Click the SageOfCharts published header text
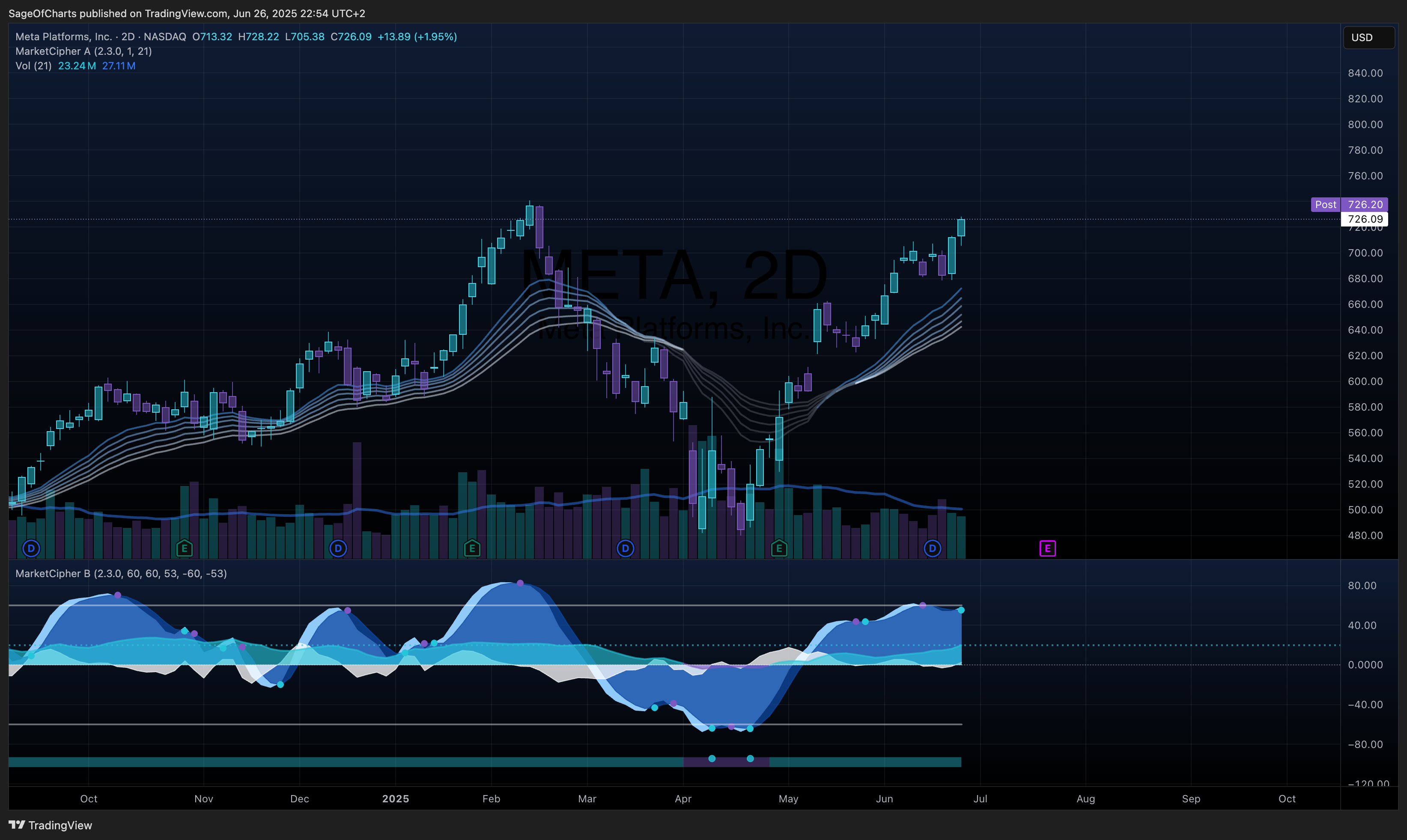 coord(187,13)
